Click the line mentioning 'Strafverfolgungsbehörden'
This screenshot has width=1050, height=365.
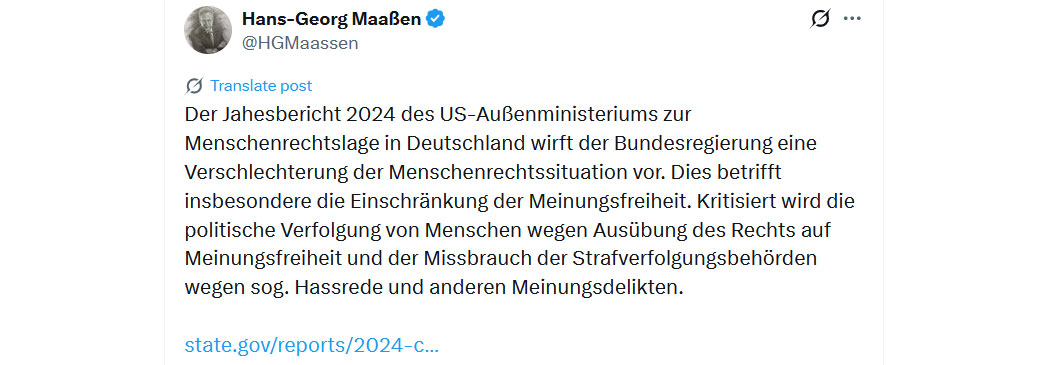tap(501, 259)
